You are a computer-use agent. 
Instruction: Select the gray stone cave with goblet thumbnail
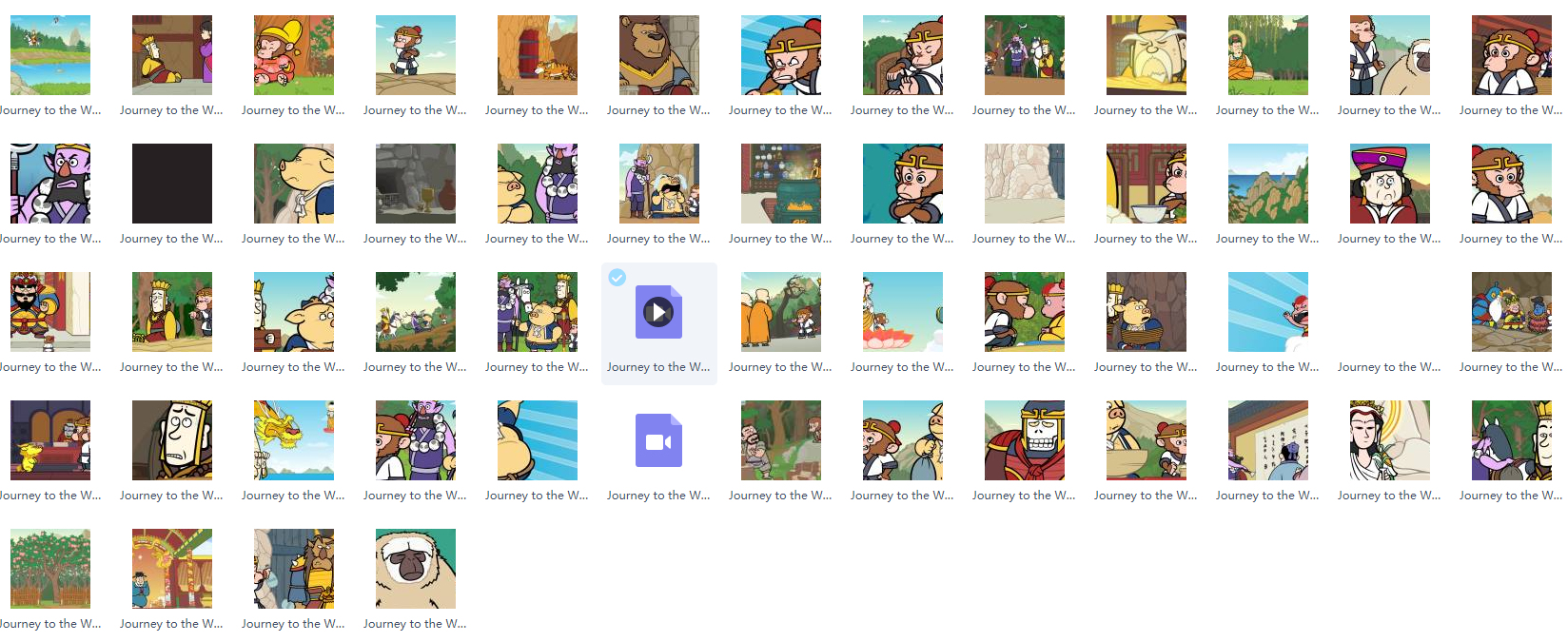[x=416, y=184]
